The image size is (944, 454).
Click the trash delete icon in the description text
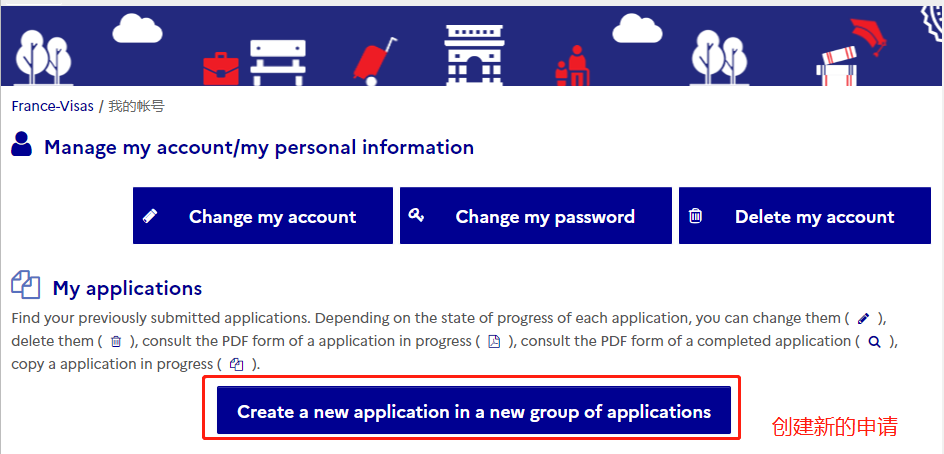[116, 341]
